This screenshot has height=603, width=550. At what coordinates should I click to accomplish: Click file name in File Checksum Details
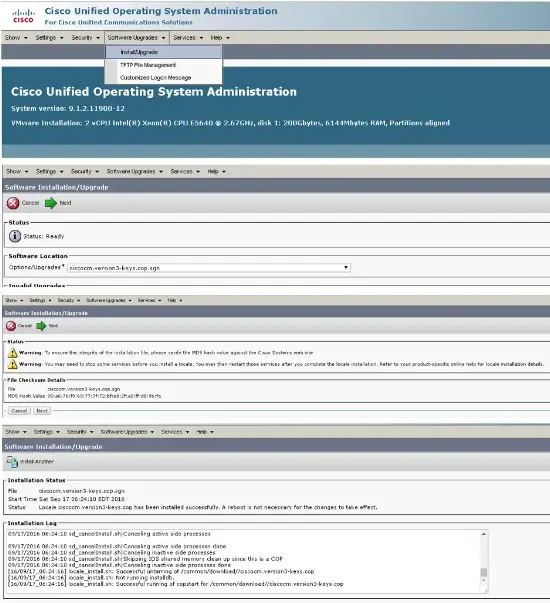click(x=84, y=389)
